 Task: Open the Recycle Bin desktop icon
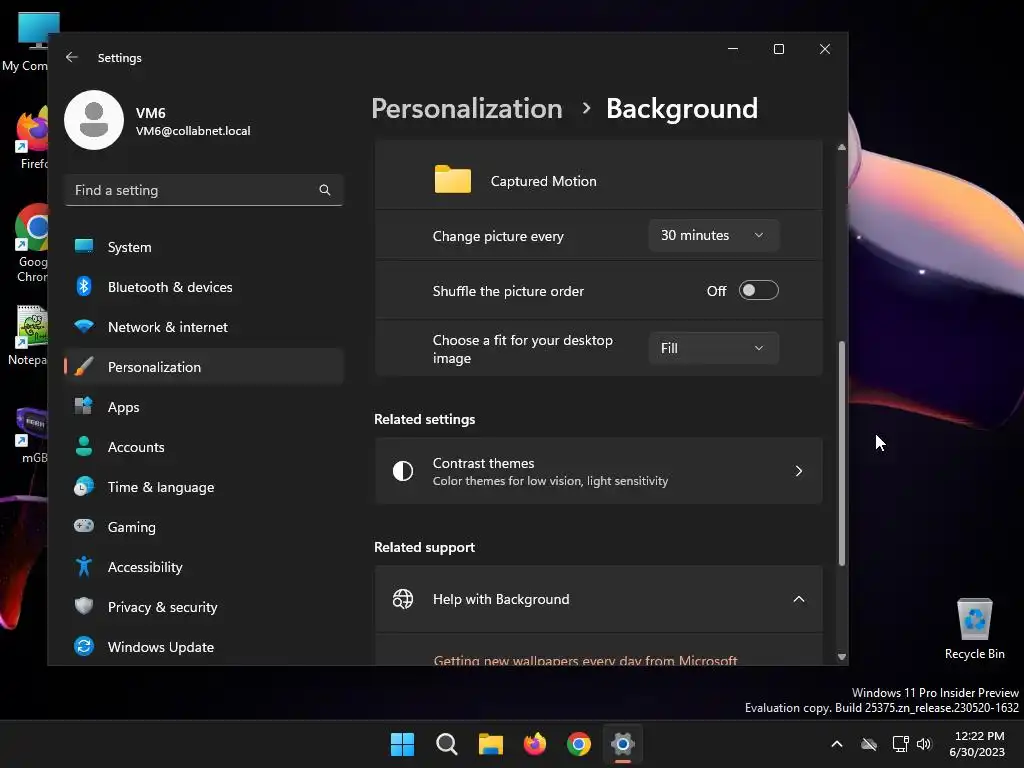pyautogui.click(x=974, y=629)
